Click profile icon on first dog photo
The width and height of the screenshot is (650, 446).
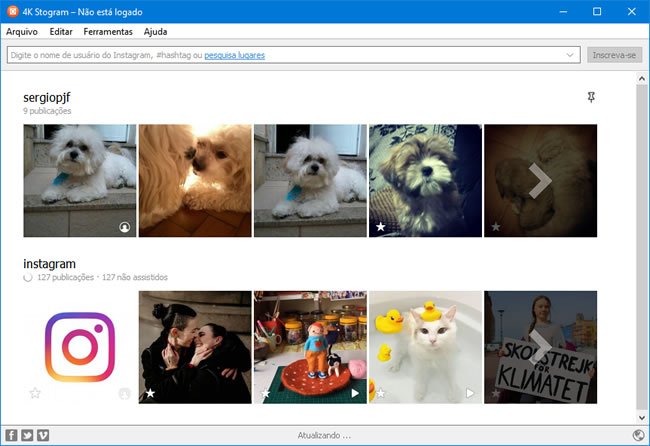pyautogui.click(x=124, y=227)
